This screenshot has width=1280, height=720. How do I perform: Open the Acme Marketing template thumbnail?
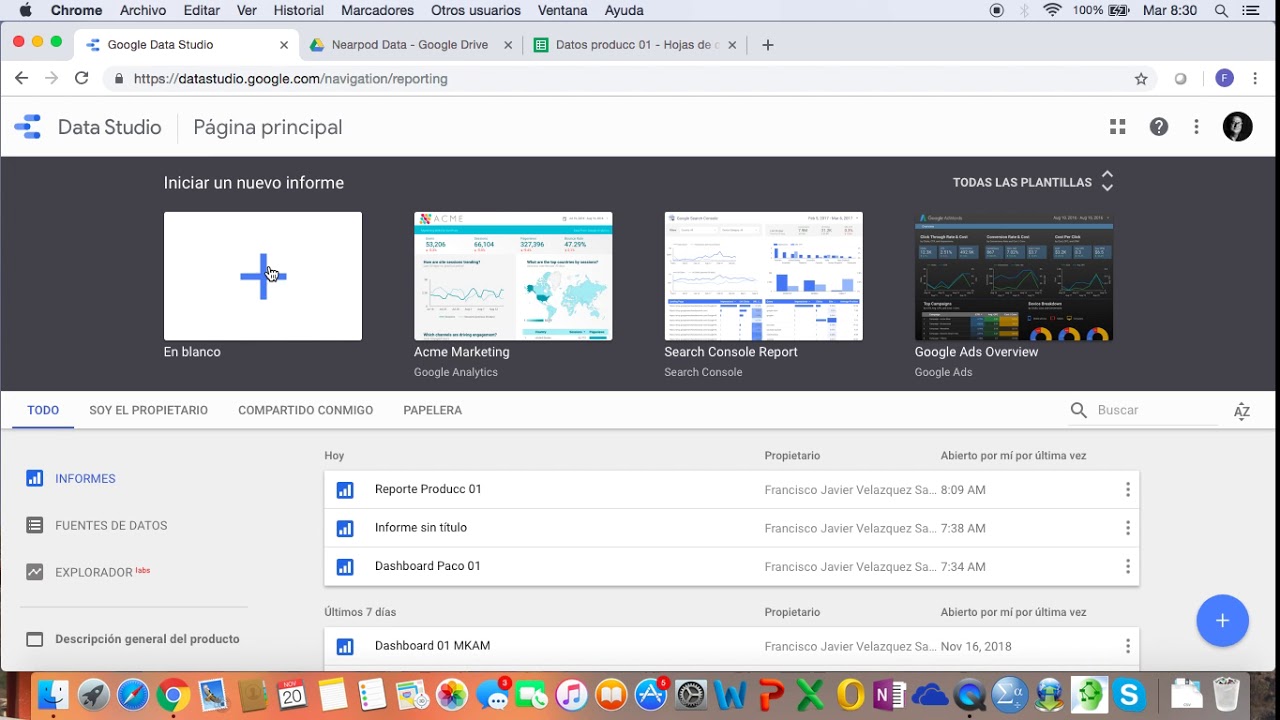click(x=513, y=276)
